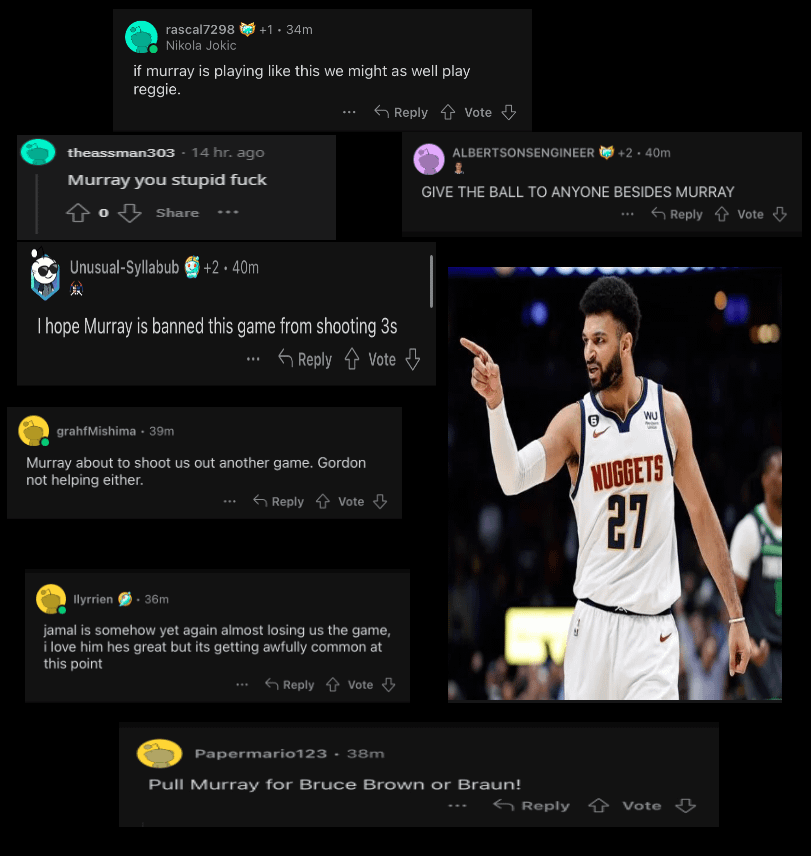
Task: Open more options on Papermario123's comment
Action: (457, 806)
